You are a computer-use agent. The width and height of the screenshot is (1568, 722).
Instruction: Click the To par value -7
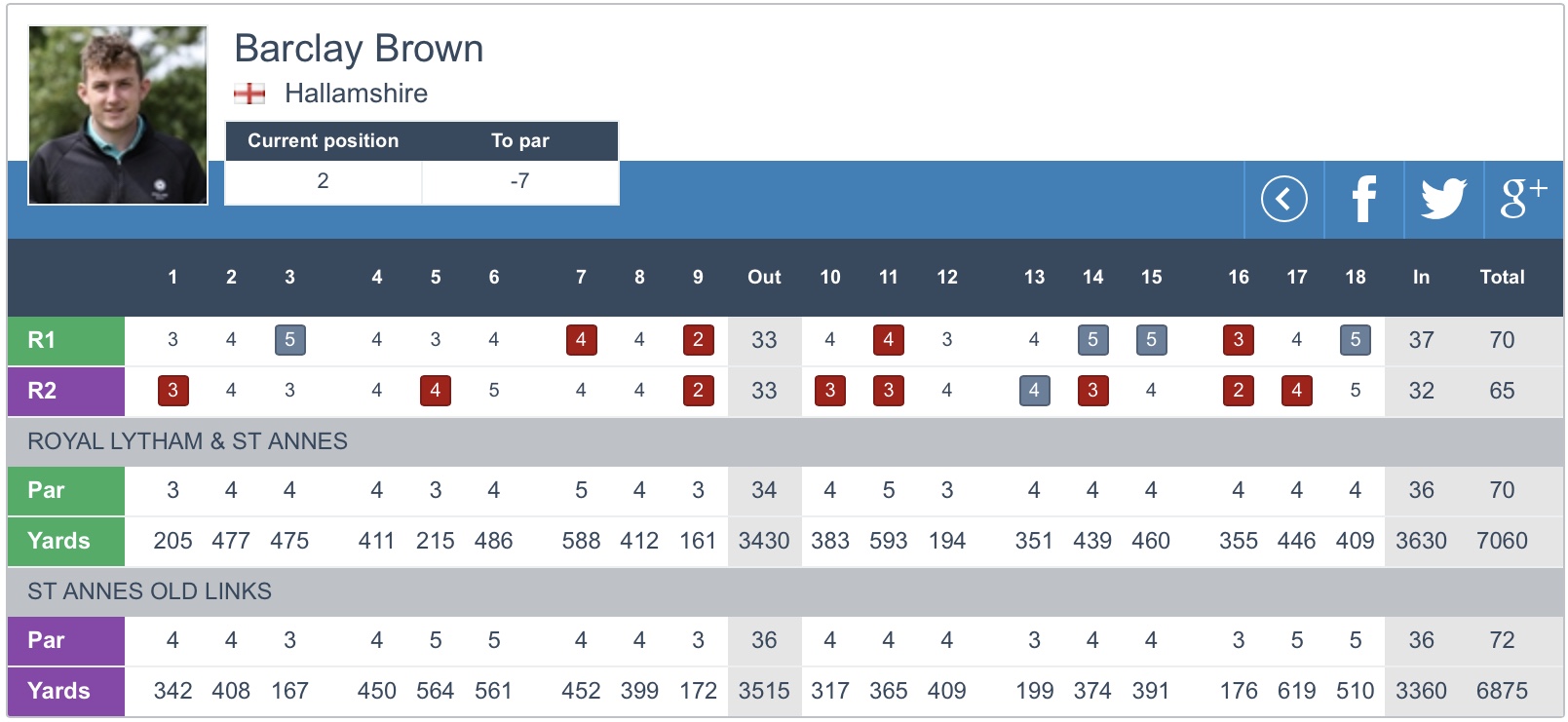point(519,181)
